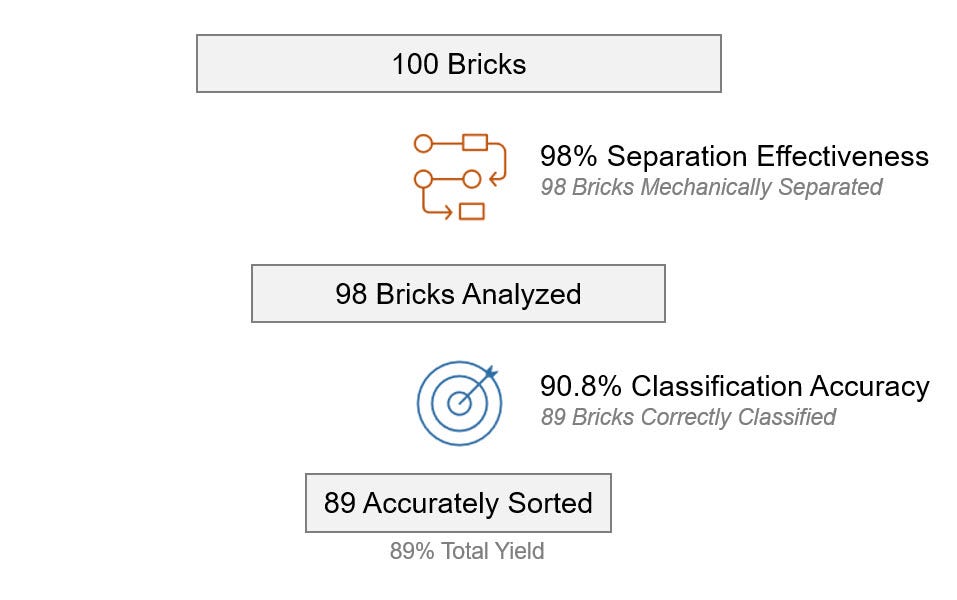The width and height of the screenshot is (957, 600).
Task: Click the orange workflow process icon
Action: (x=460, y=177)
